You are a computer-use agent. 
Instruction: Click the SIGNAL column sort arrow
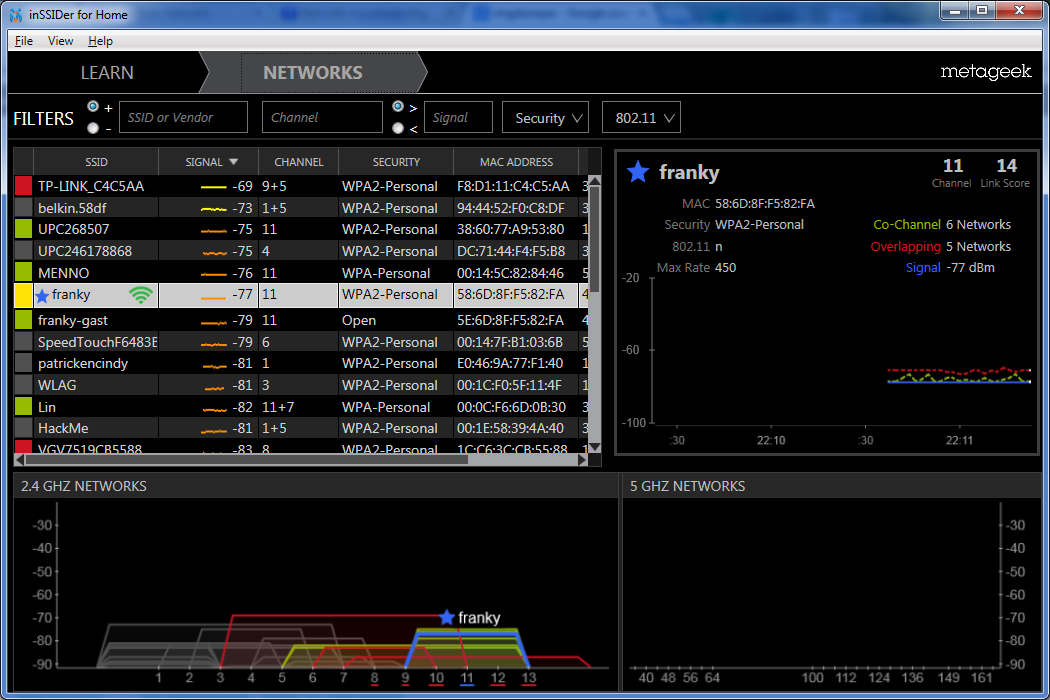click(x=234, y=162)
